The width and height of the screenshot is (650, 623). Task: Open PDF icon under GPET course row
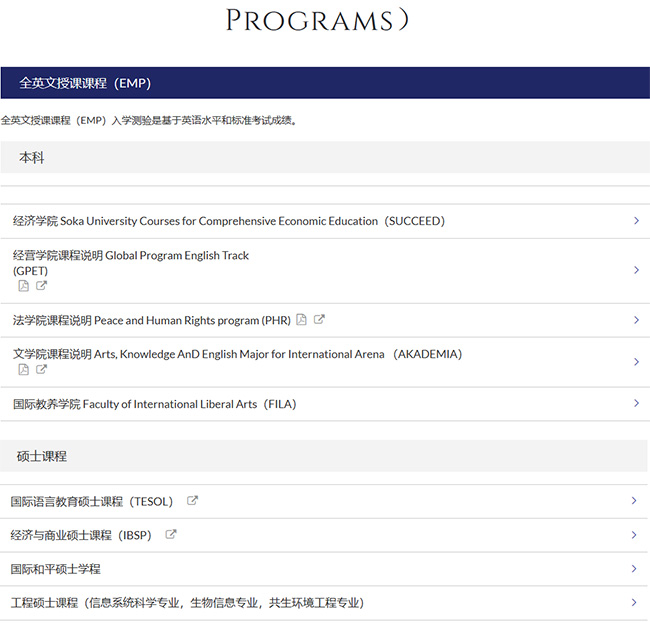[24, 286]
